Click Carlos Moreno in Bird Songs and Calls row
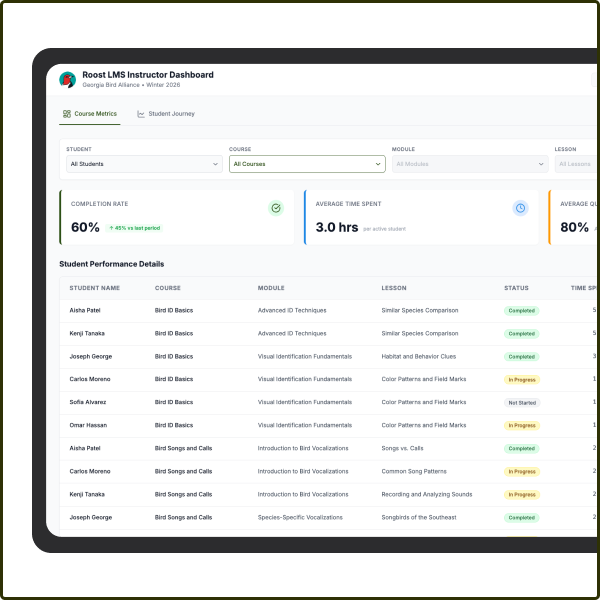The height and width of the screenshot is (600, 600). tap(90, 471)
